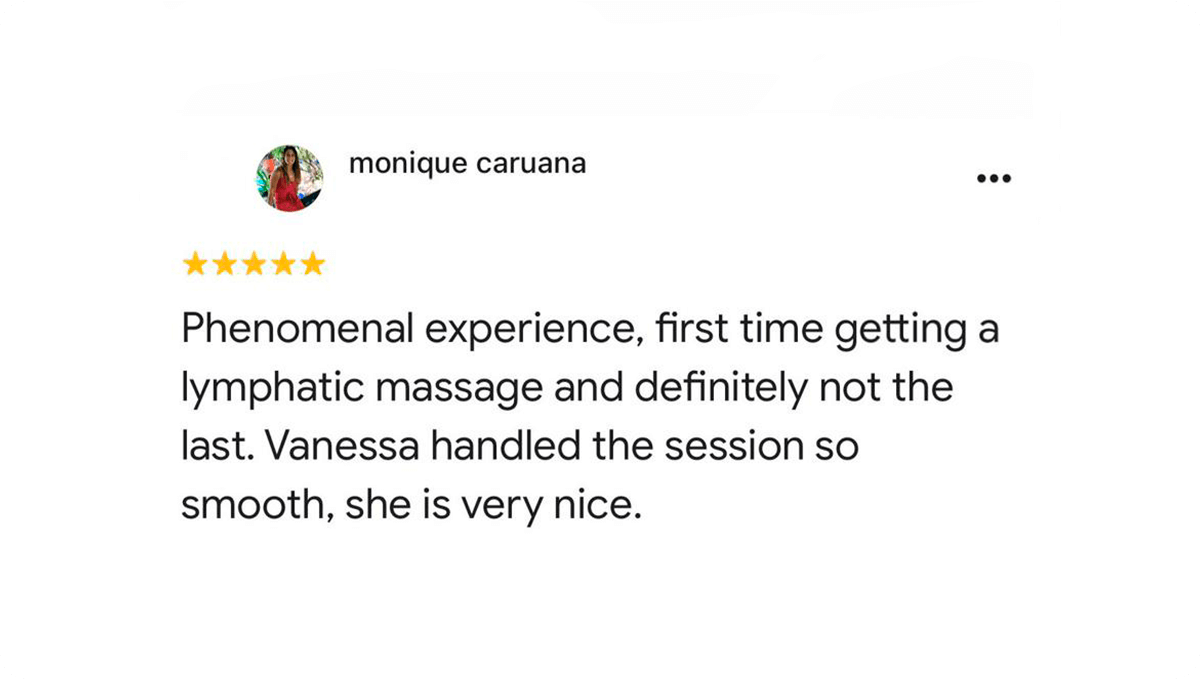
Task: Click the fifth yellow rating star
Action: click(x=313, y=264)
